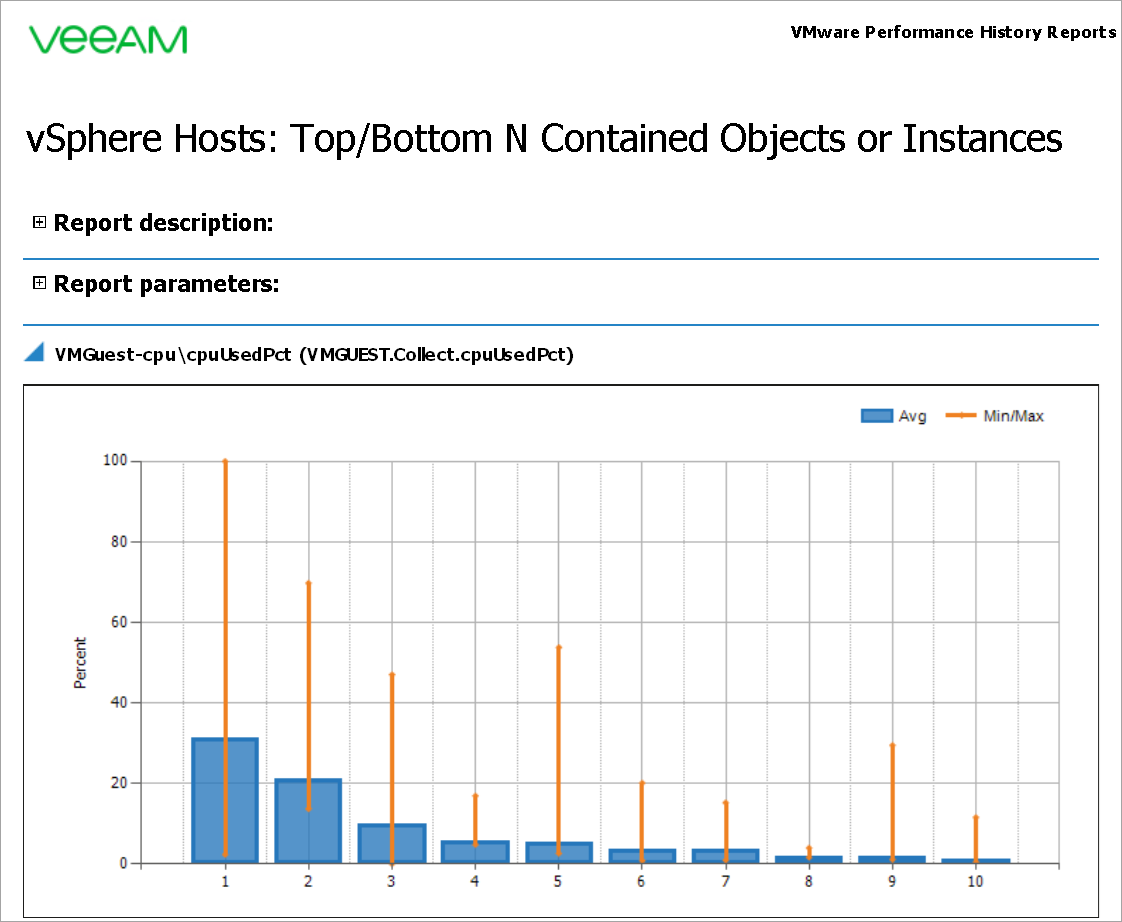Image resolution: width=1122 pixels, height=922 pixels.
Task: Click the Min/Max line for item 6
Action: (642, 822)
